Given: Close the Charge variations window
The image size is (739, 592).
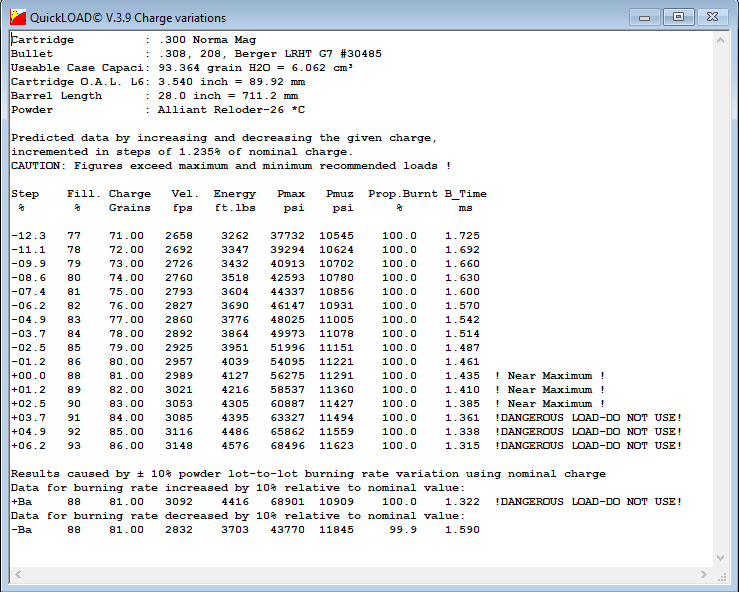Looking at the screenshot, I should 713,17.
